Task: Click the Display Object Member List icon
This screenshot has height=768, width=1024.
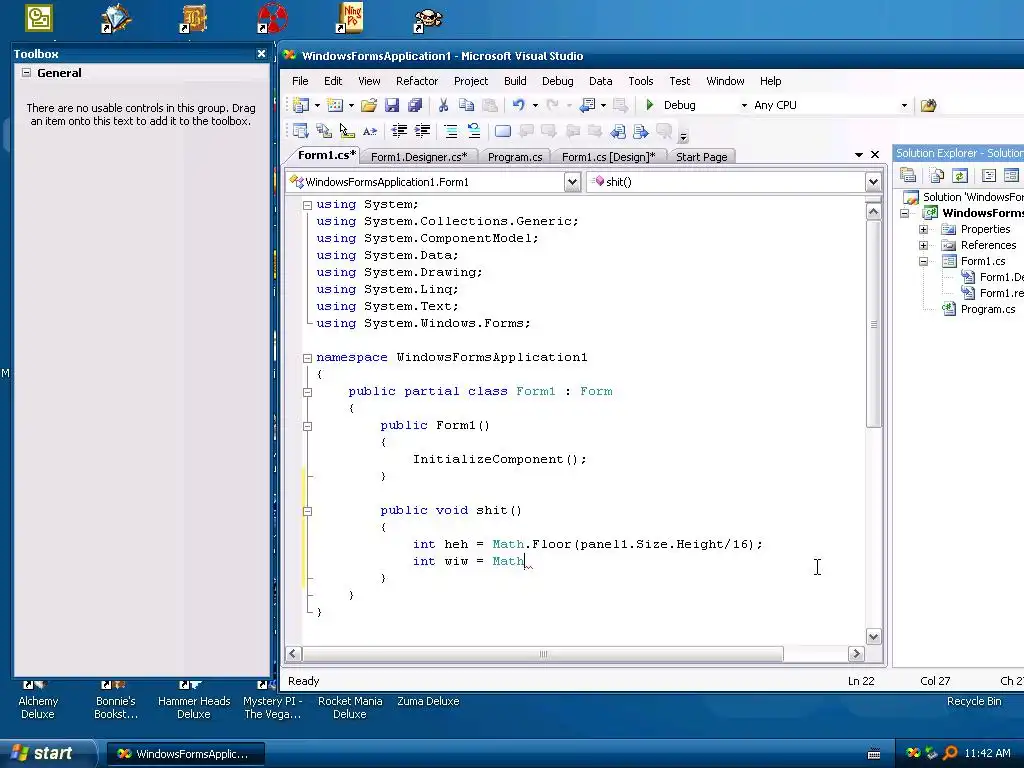Action: (300, 131)
